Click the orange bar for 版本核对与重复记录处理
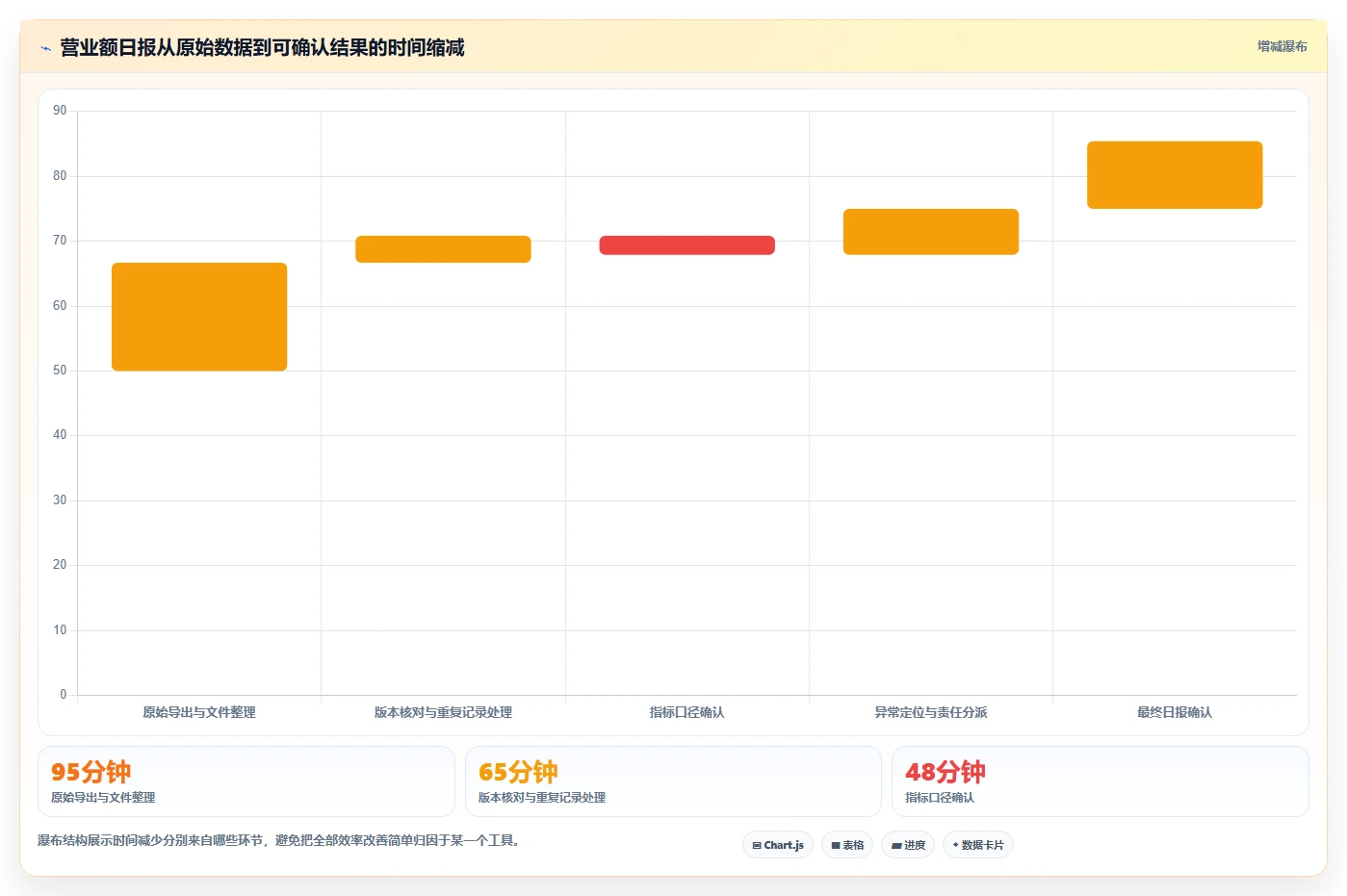Screen dimensions: 1347x896 click(443, 249)
